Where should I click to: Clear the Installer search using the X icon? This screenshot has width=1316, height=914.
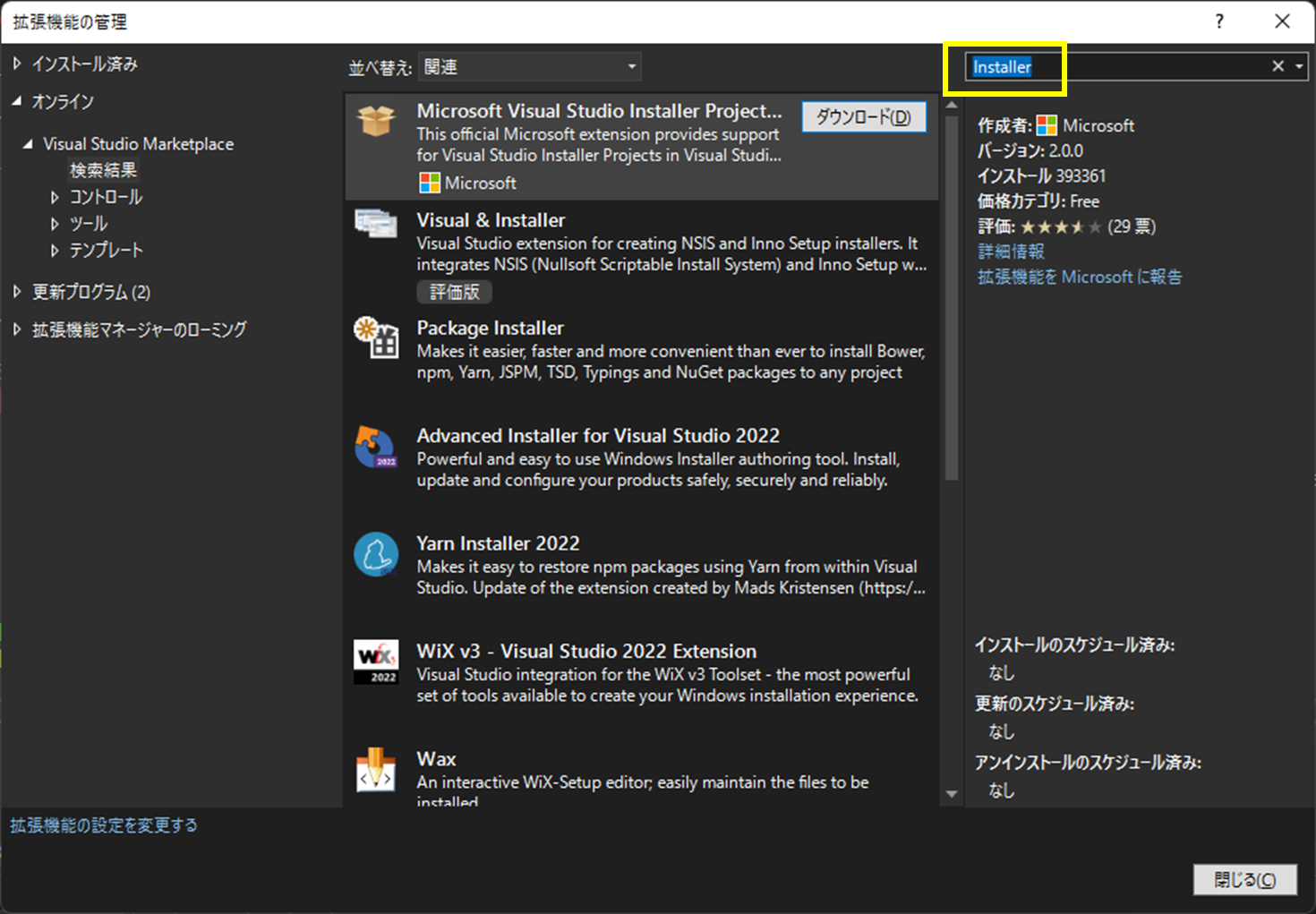pyautogui.click(x=1278, y=65)
